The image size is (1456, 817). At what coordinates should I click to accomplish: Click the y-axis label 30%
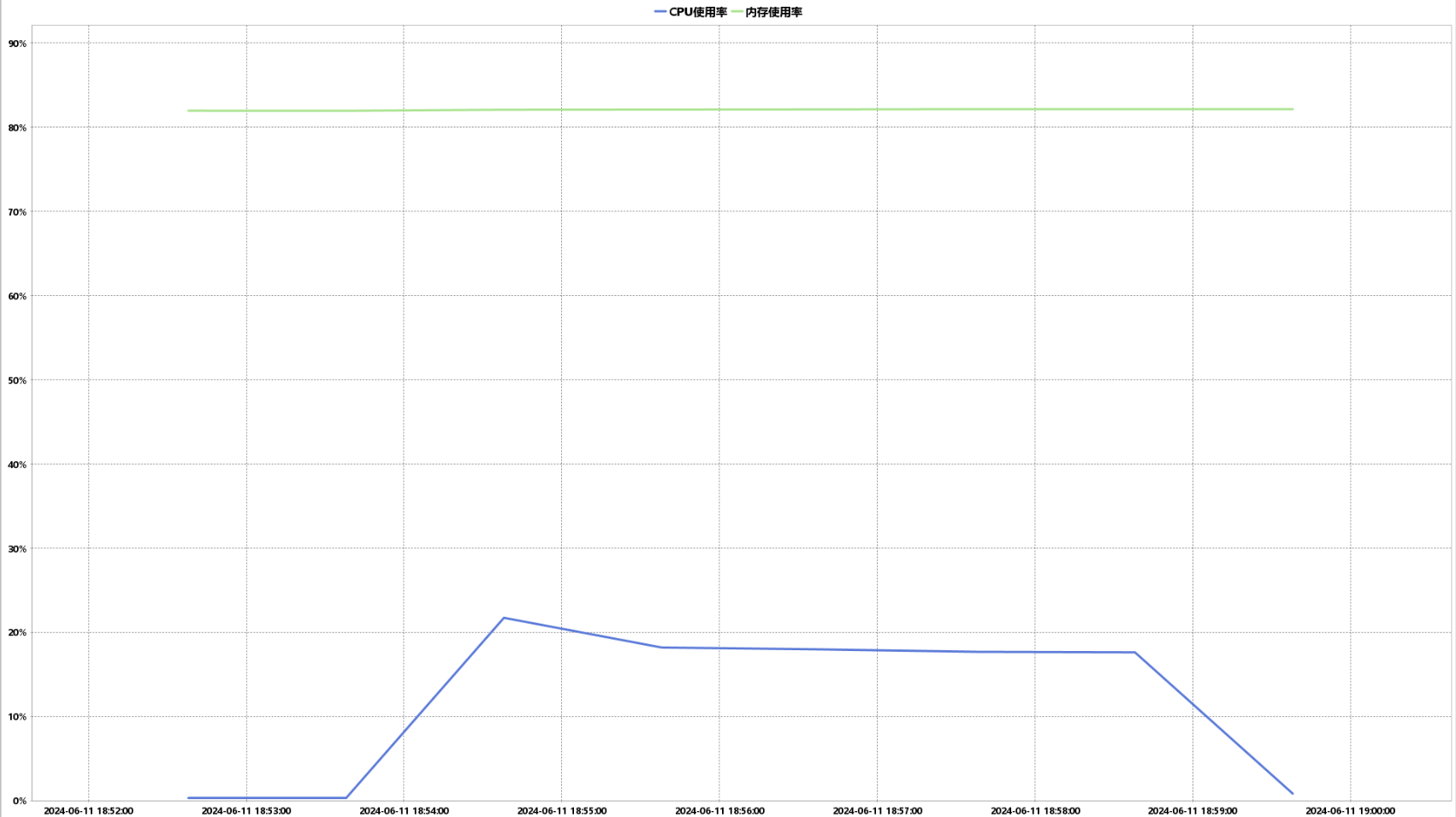point(17,549)
